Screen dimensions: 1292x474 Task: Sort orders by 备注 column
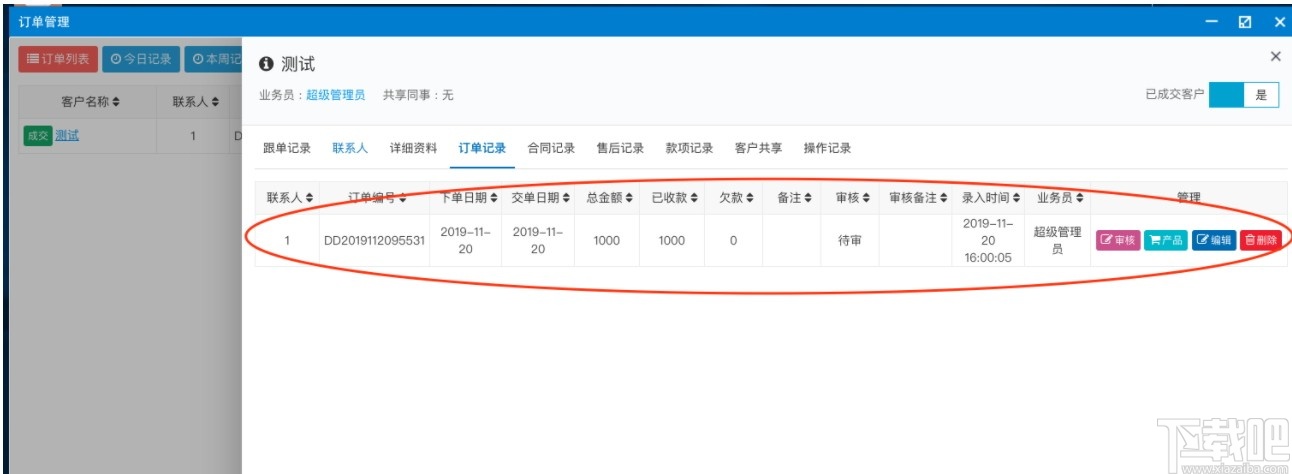795,198
